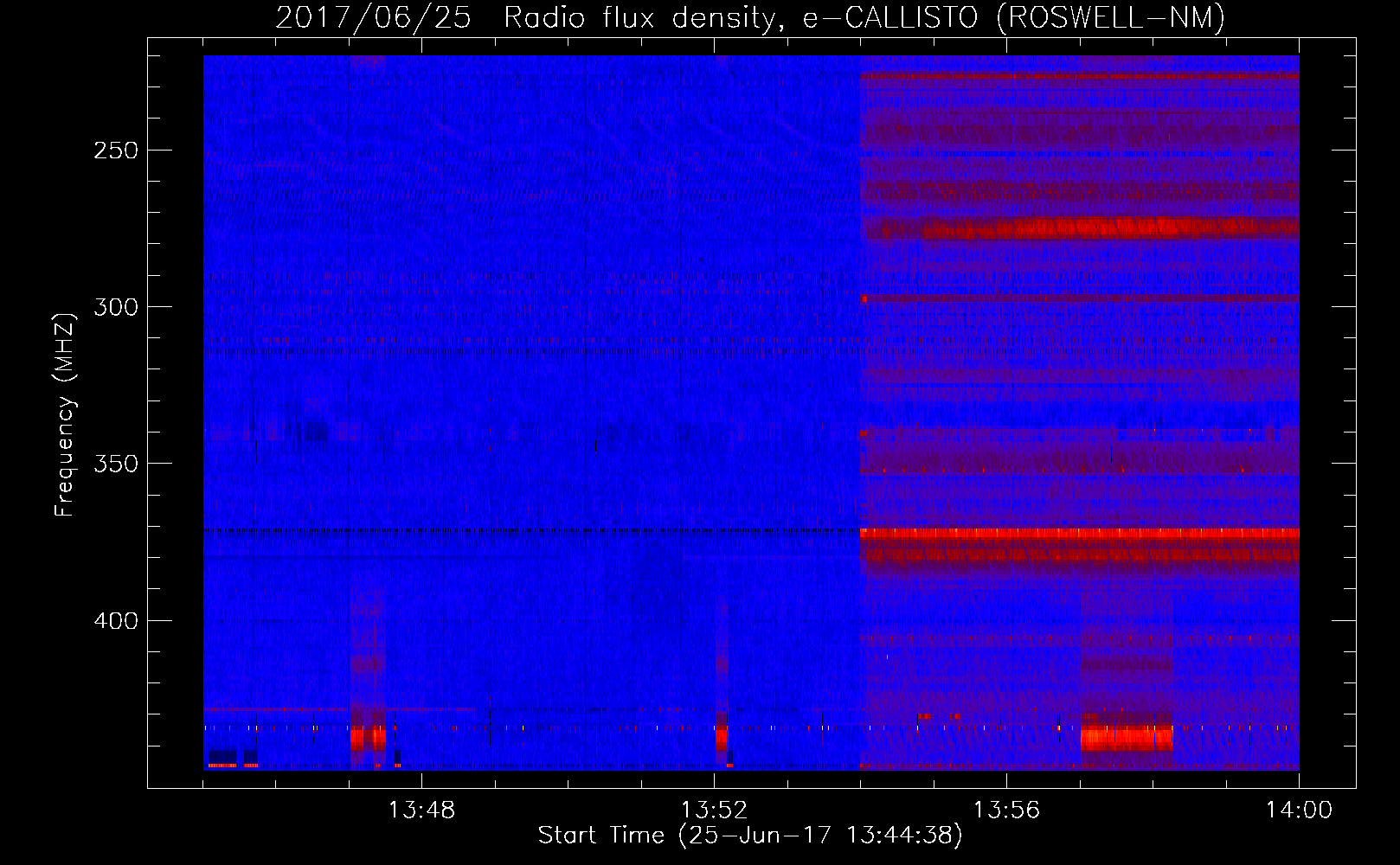
Task: Select the 13:52 time axis label
Action: point(714,811)
